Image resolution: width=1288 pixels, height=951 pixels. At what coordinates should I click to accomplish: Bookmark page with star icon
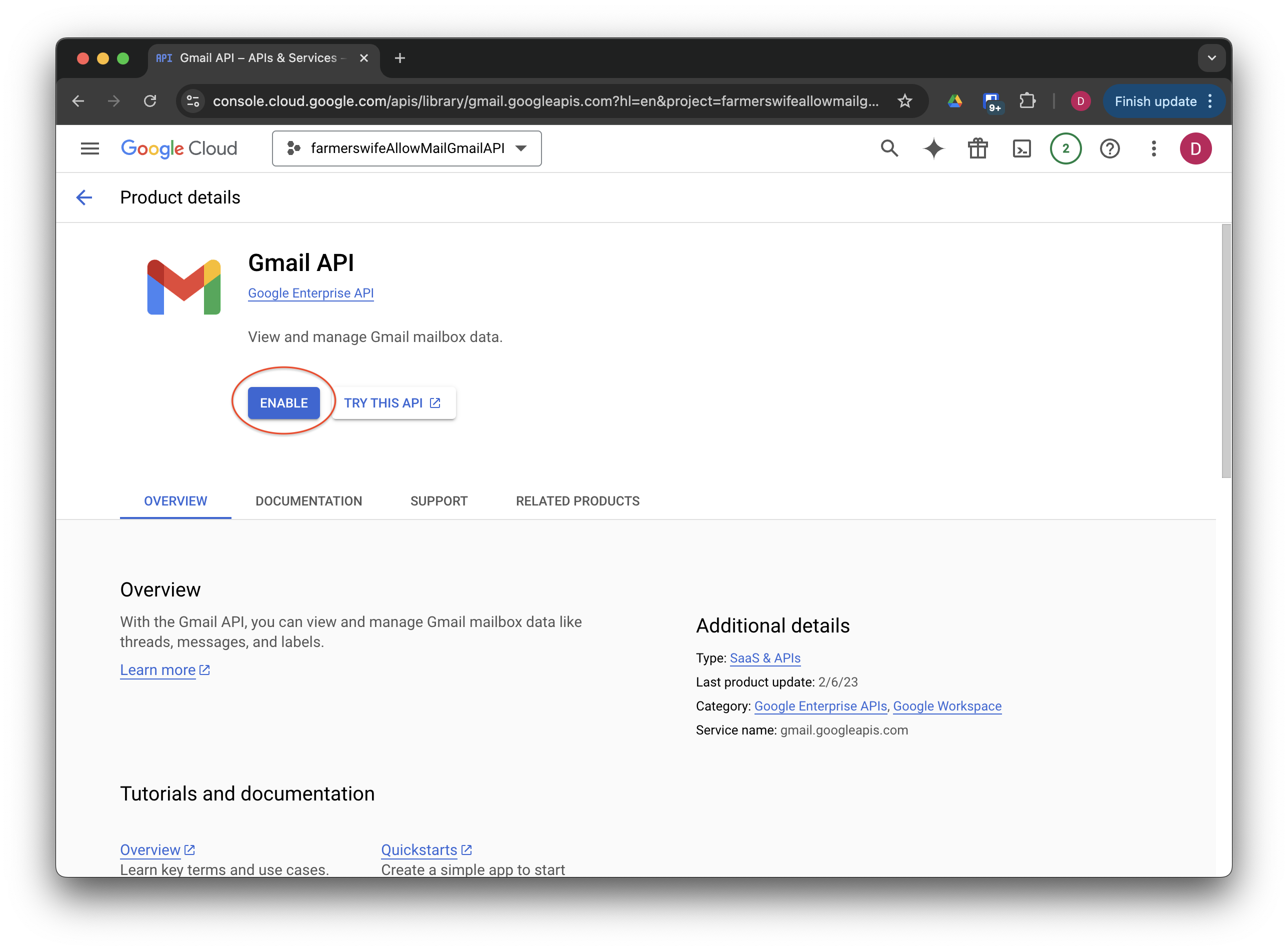tap(904, 101)
